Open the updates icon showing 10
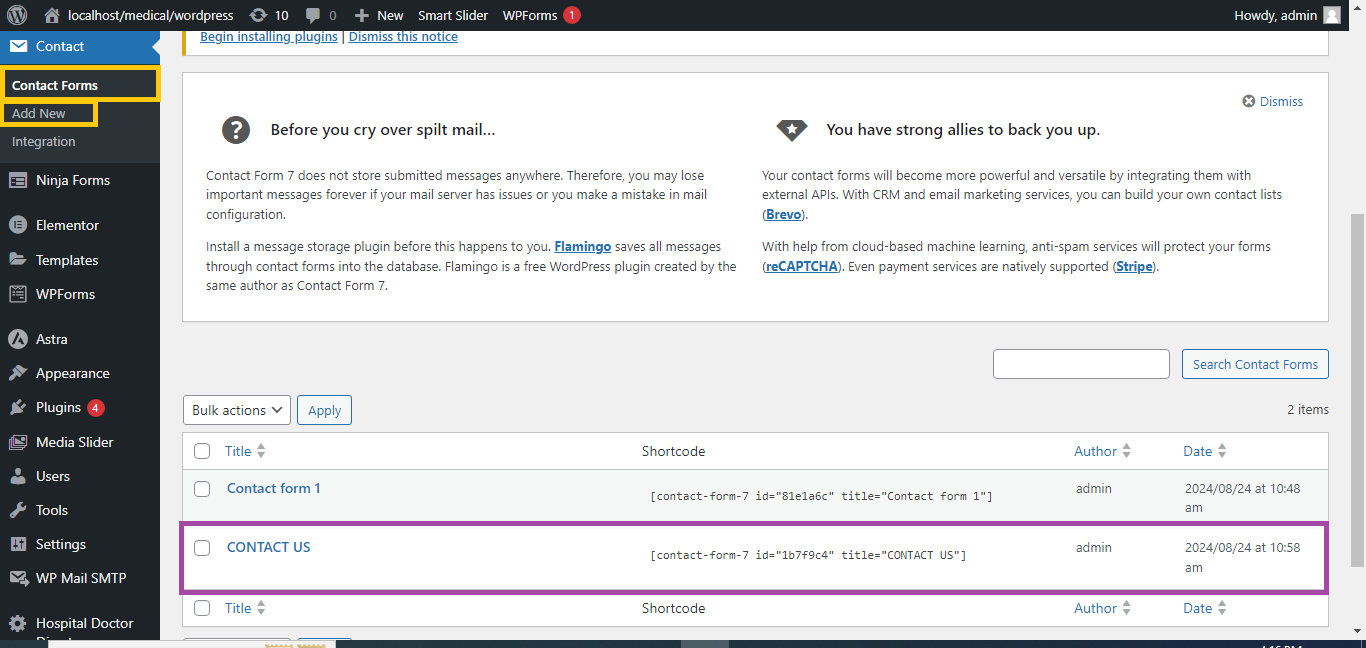This screenshot has width=1366, height=648. click(258, 15)
